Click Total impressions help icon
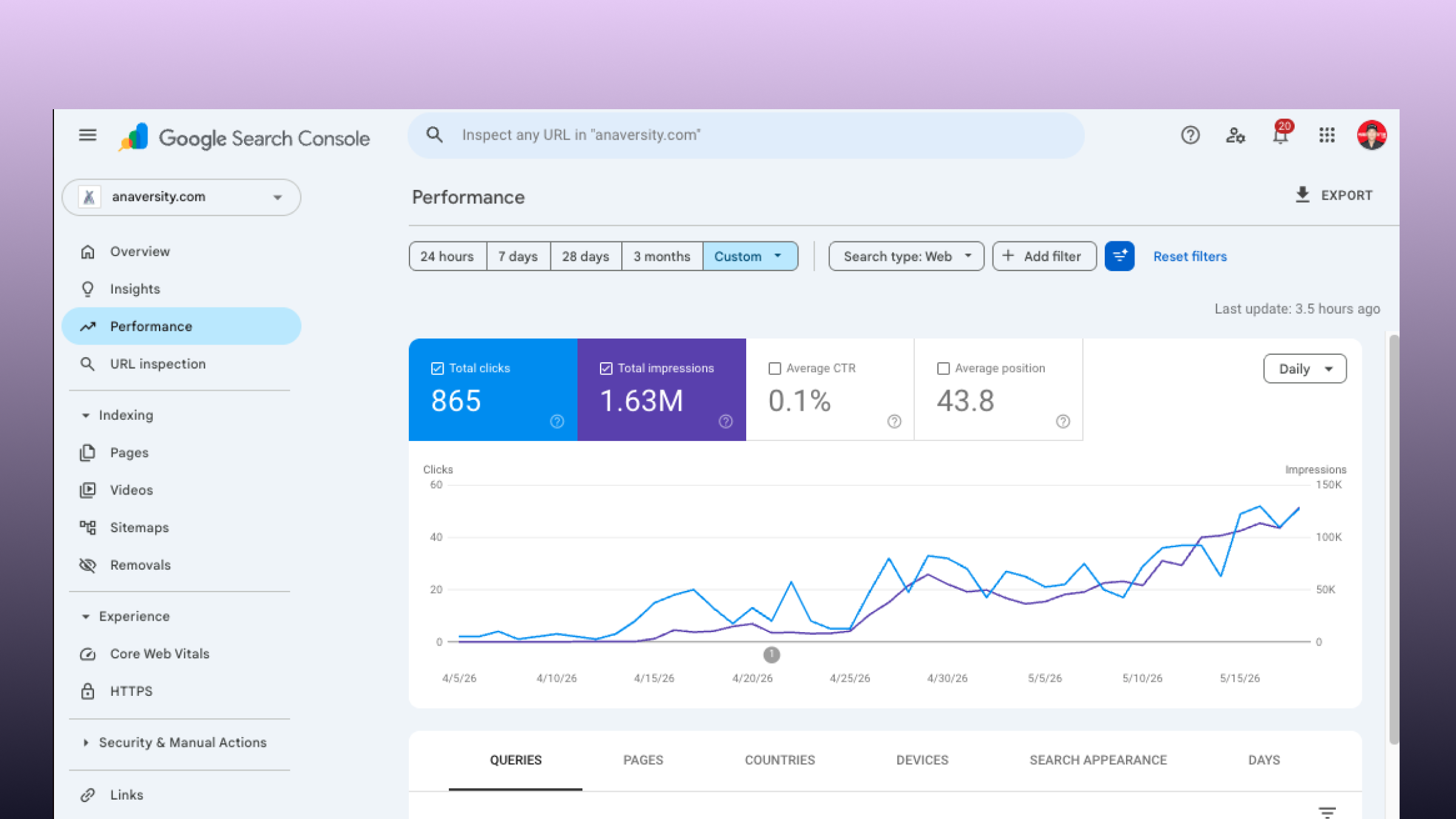Viewport: 1456px width, 819px height. pos(726,421)
